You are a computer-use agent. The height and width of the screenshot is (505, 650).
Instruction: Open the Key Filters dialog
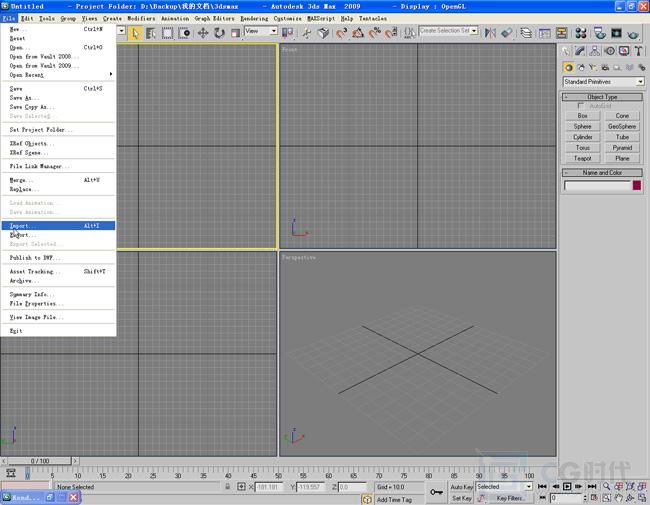[510, 498]
